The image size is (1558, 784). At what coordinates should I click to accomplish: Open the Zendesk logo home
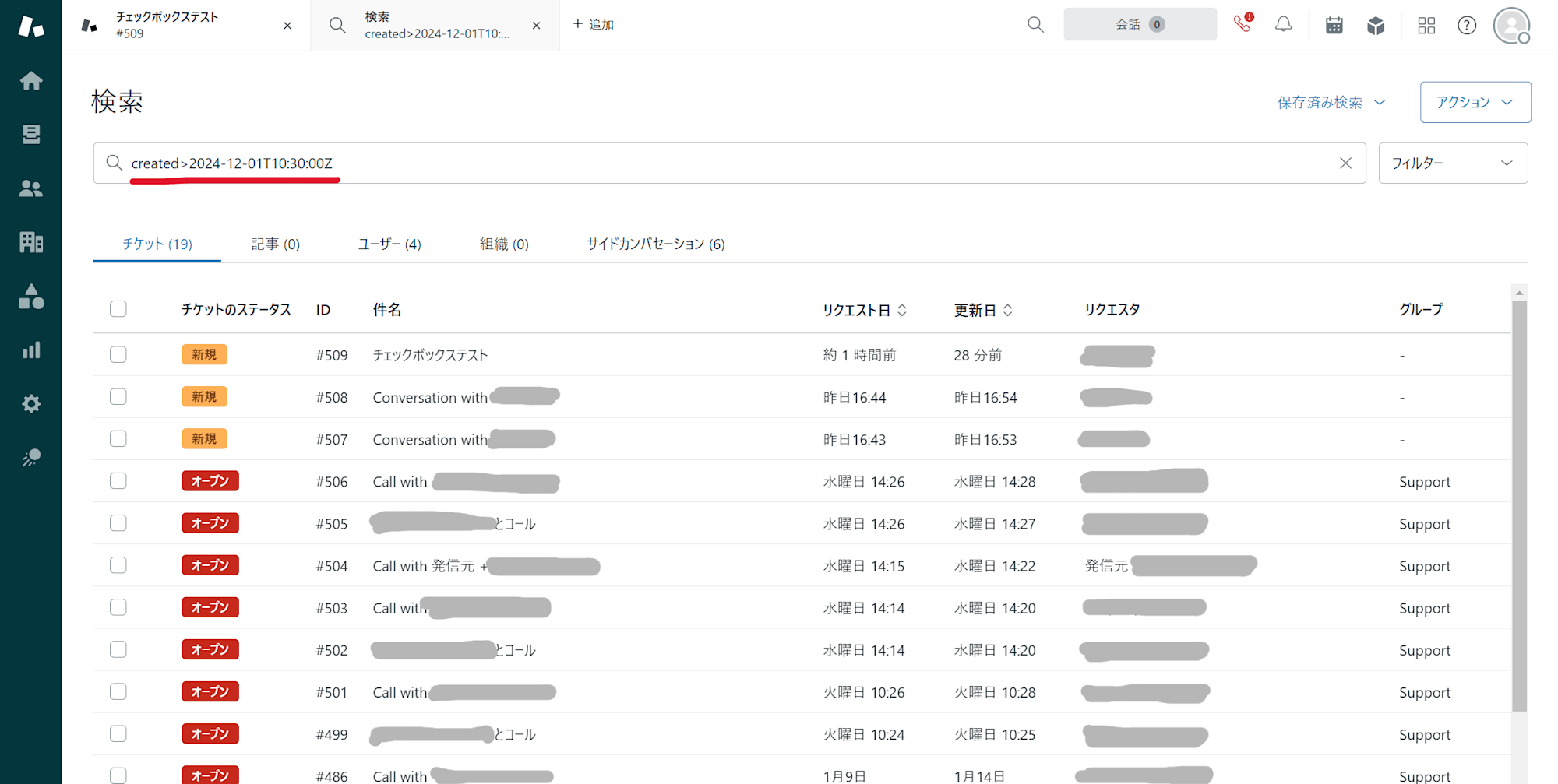(x=31, y=26)
